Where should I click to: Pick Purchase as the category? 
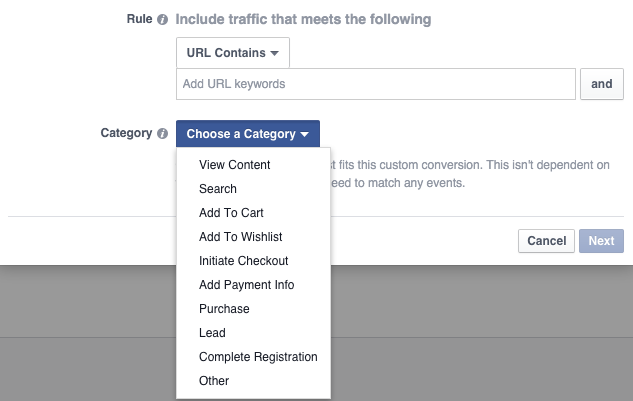[x=224, y=309]
